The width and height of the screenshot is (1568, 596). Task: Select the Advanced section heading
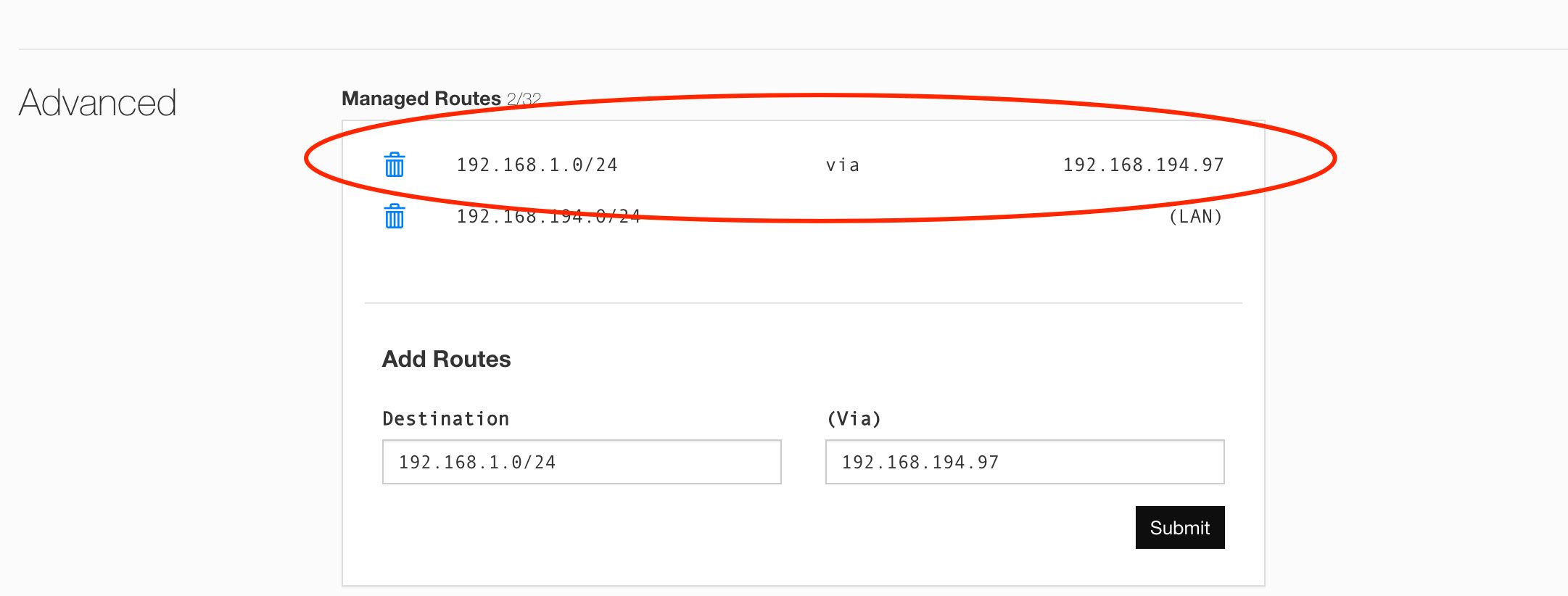point(98,102)
